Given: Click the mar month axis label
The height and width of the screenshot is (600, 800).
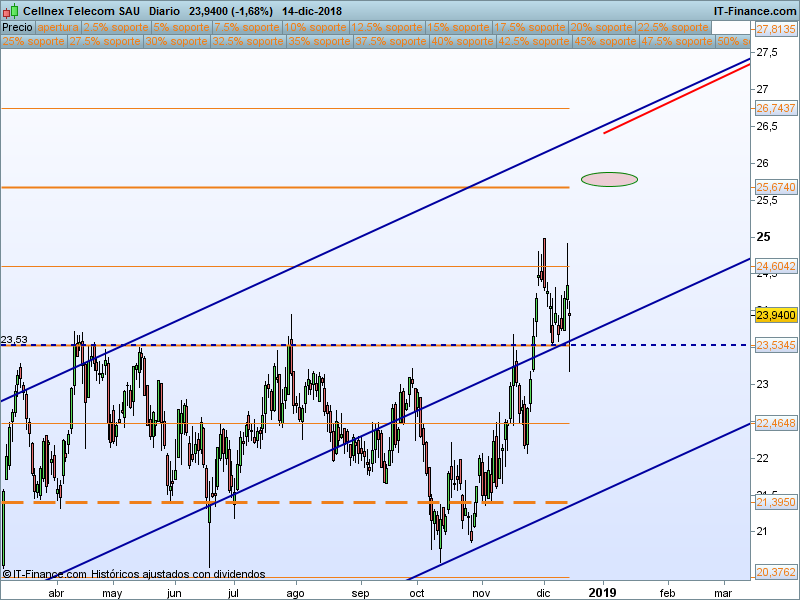Looking at the screenshot, I should 723,593.
